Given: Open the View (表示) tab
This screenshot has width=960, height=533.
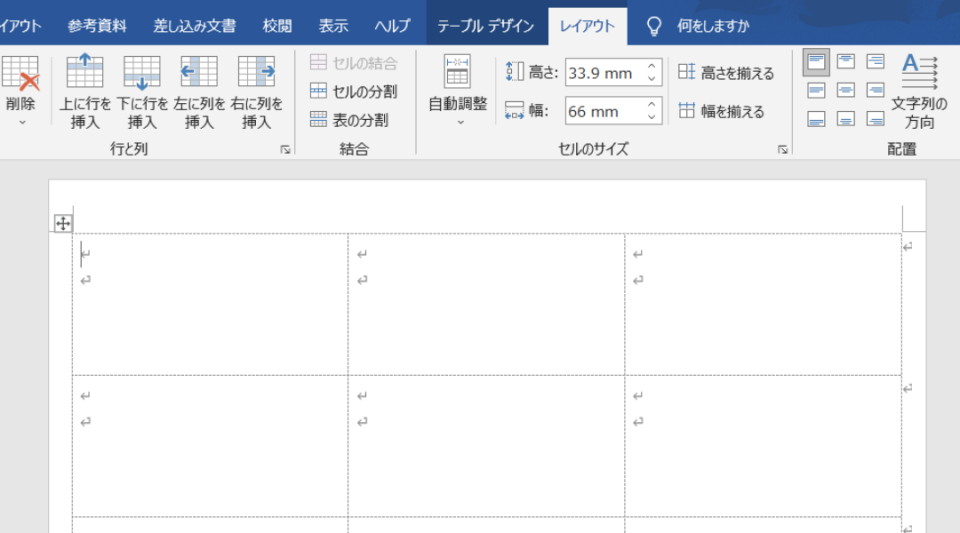Looking at the screenshot, I should [333, 26].
